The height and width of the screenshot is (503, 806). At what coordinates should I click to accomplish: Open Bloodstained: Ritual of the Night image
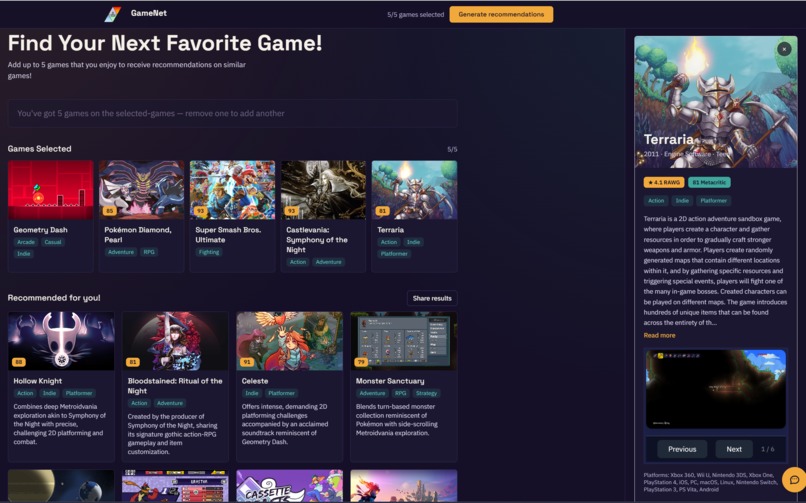click(175, 341)
